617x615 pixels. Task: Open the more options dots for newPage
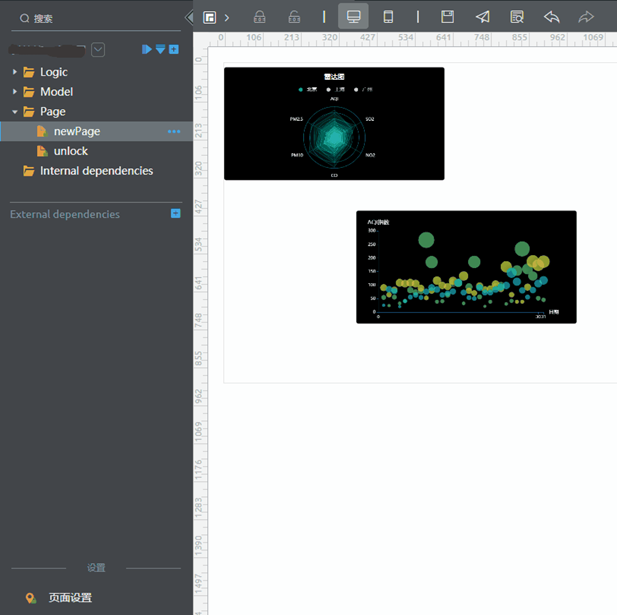(x=174, y=131)
